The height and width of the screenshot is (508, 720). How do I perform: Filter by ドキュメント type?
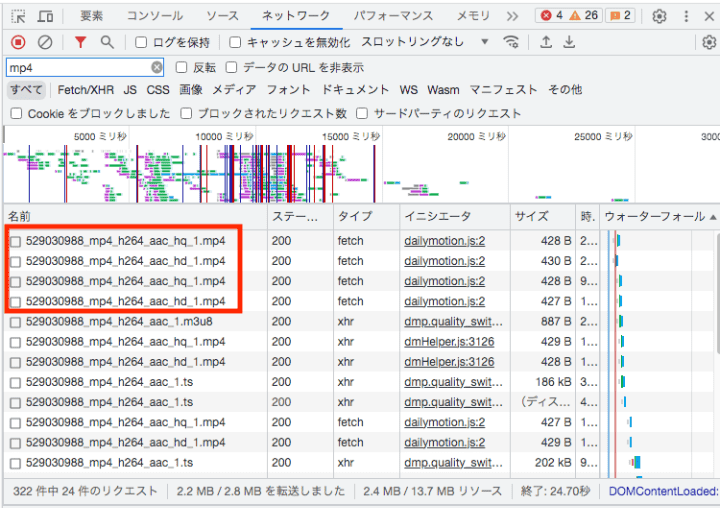pyautogui.click(x=355, y=90)
